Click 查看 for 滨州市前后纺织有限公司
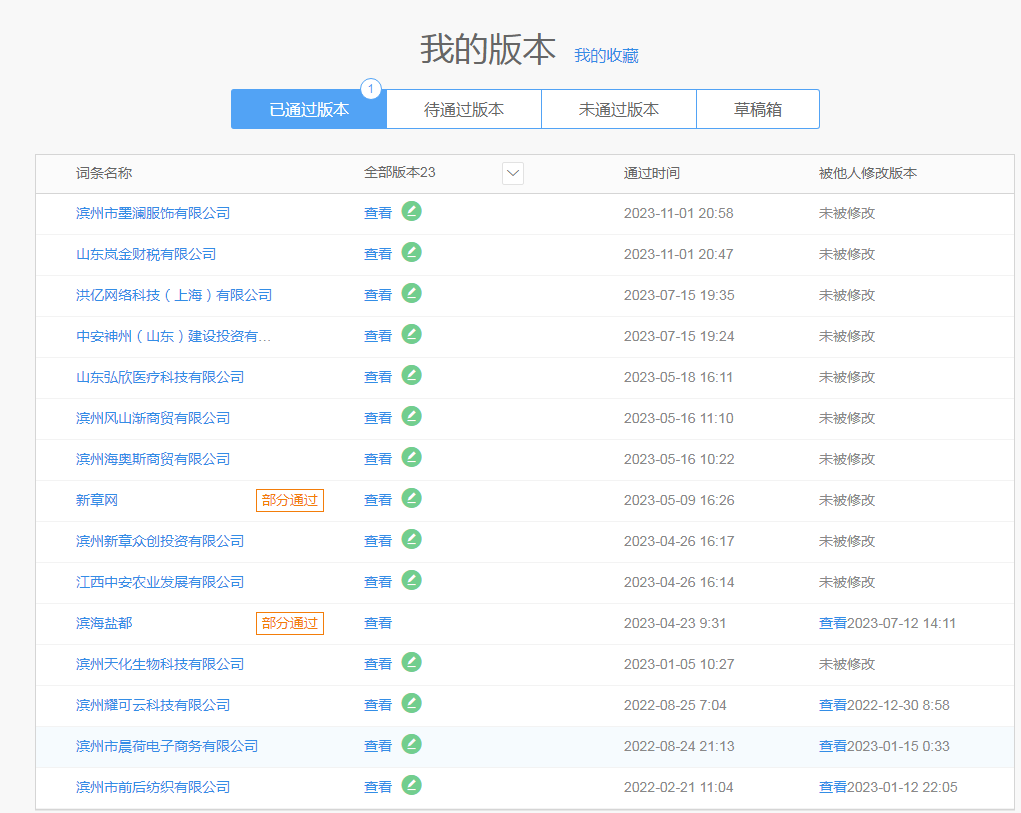 click(x=378, y=788)
